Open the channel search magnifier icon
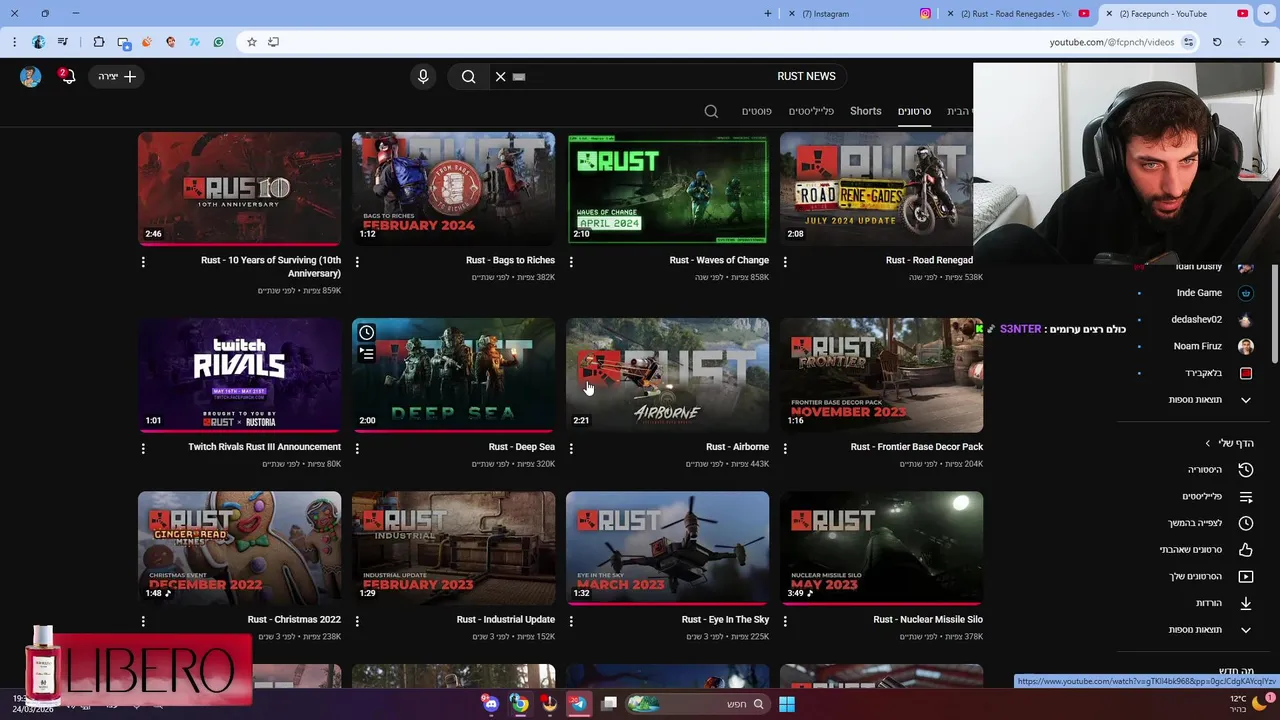The width and height of the screenshot is (1280, 720). tap(711, 111)
